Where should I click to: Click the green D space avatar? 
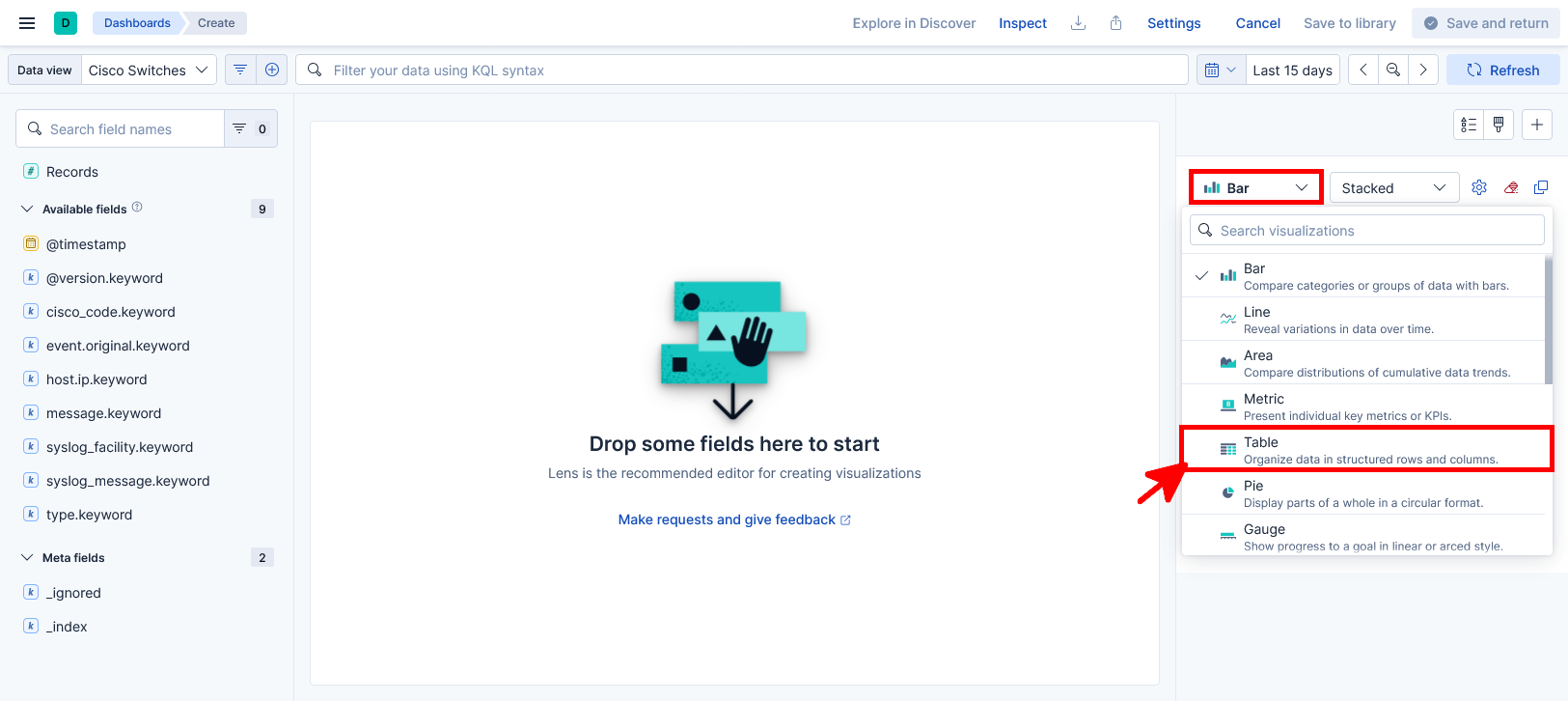coord(66,23)
